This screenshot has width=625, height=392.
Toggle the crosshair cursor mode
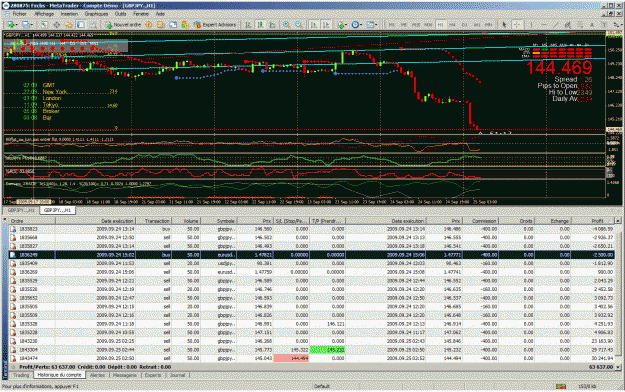tap(517, 25)
